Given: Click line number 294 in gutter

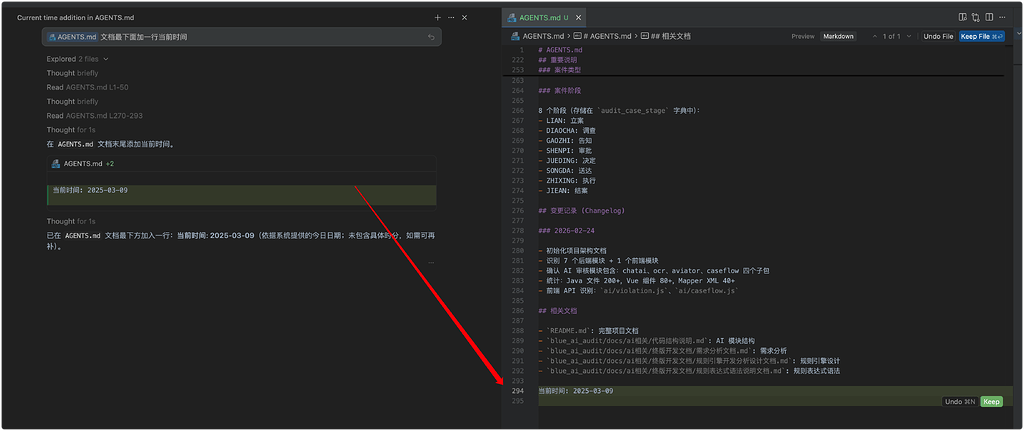Looking at the screenshot, I should click(x=517, y=391).
